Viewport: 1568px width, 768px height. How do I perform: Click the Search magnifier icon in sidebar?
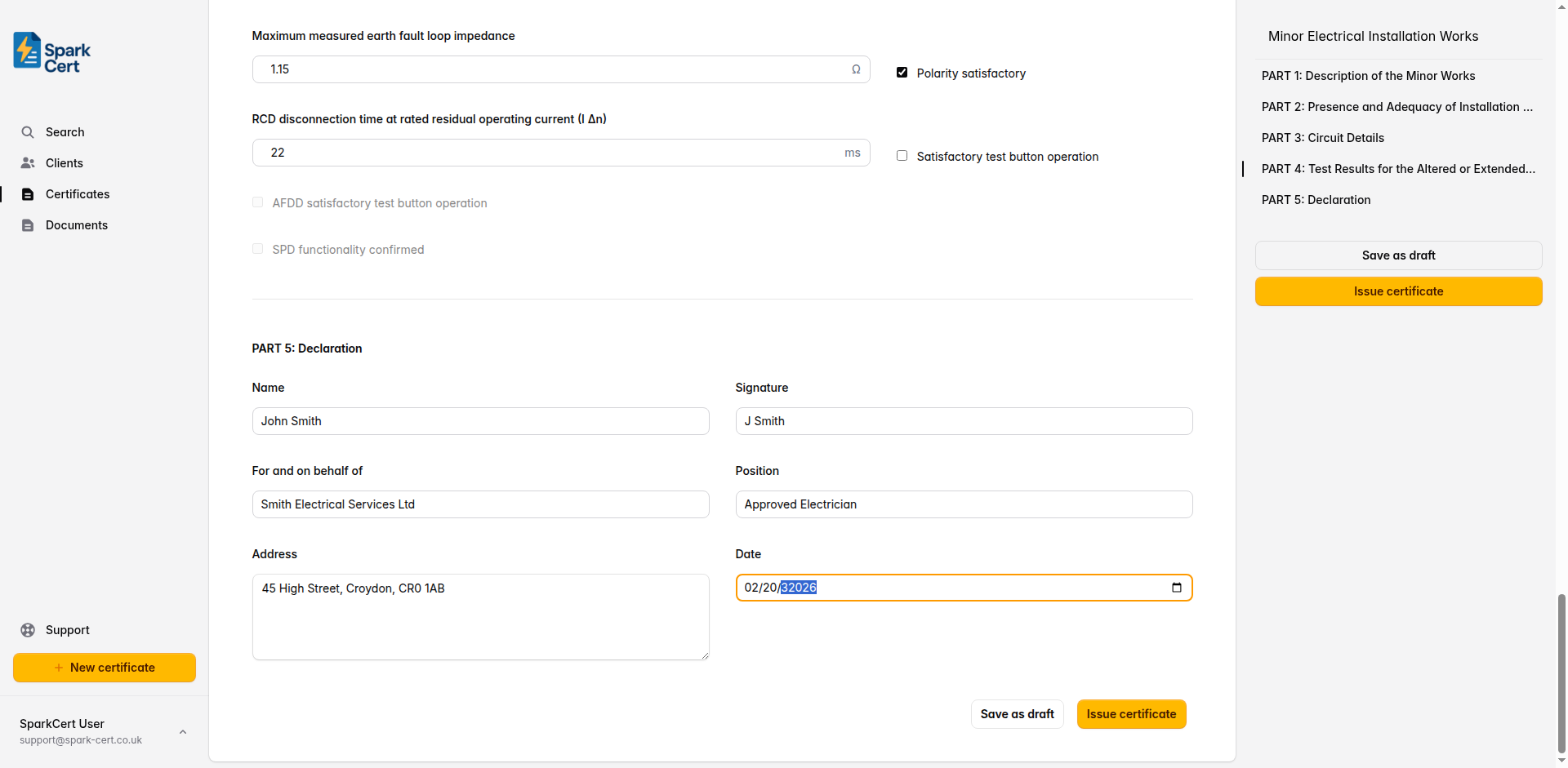coord(28,132)
